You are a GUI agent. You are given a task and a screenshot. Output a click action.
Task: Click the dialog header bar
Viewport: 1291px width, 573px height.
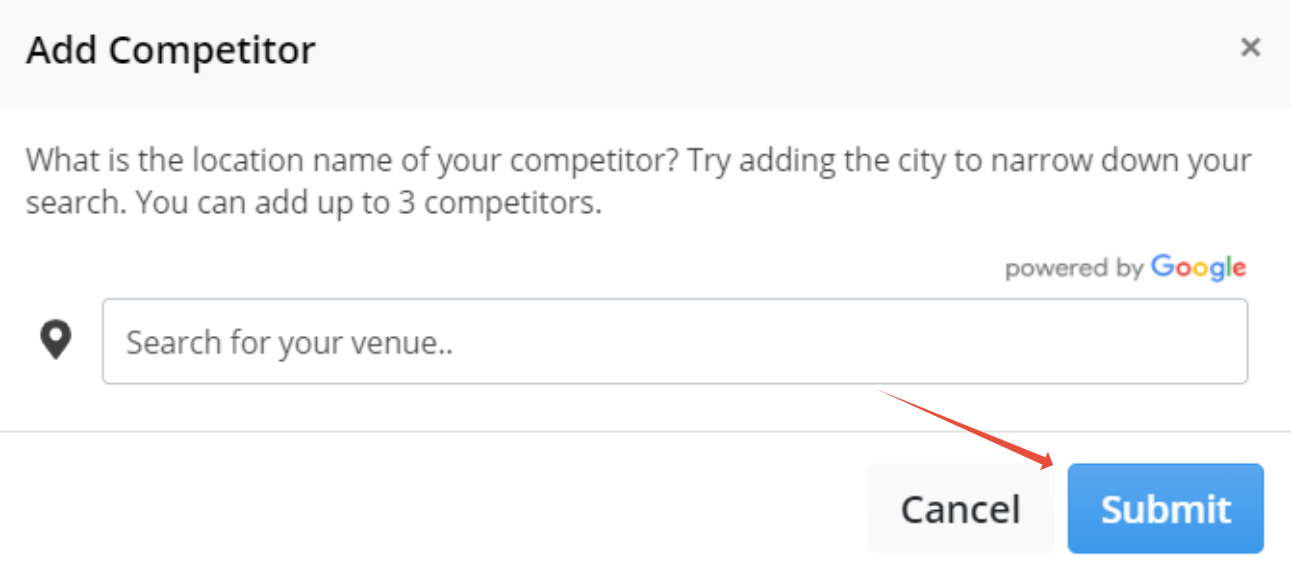tap(645, 53)
